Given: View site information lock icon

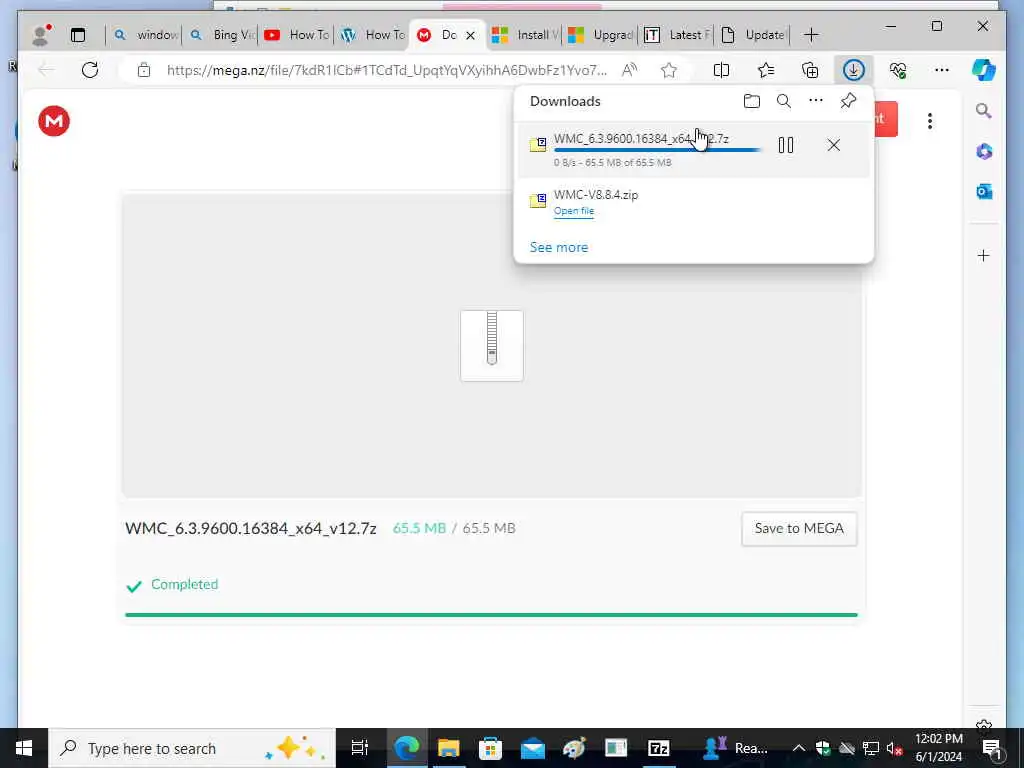Looking at the screenshot, I should coord(144,70).
